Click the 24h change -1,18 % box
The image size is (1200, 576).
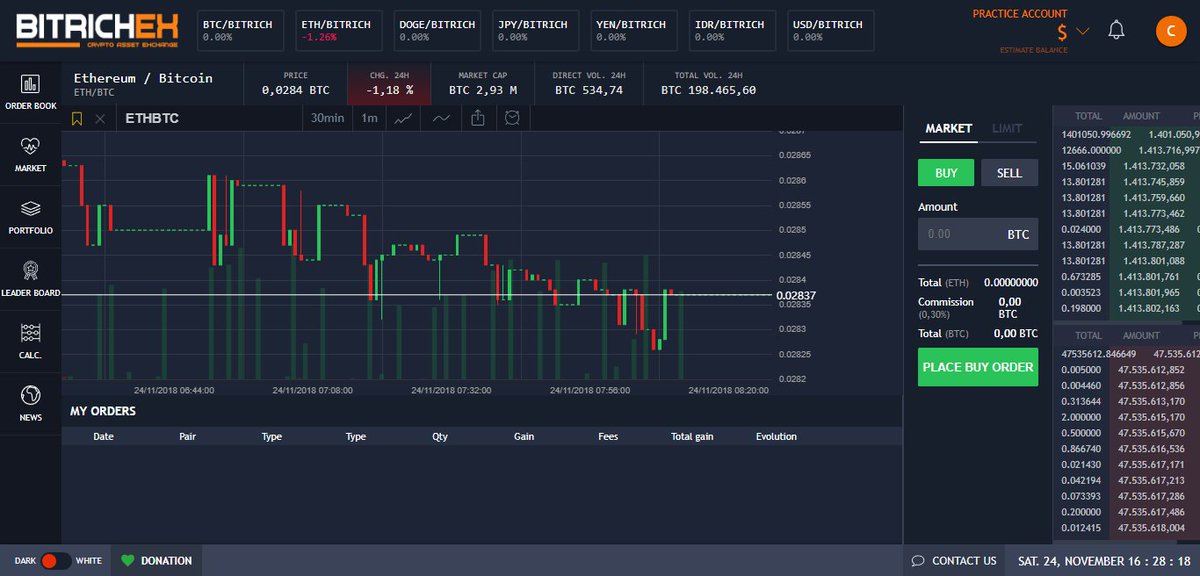point(387,84)
